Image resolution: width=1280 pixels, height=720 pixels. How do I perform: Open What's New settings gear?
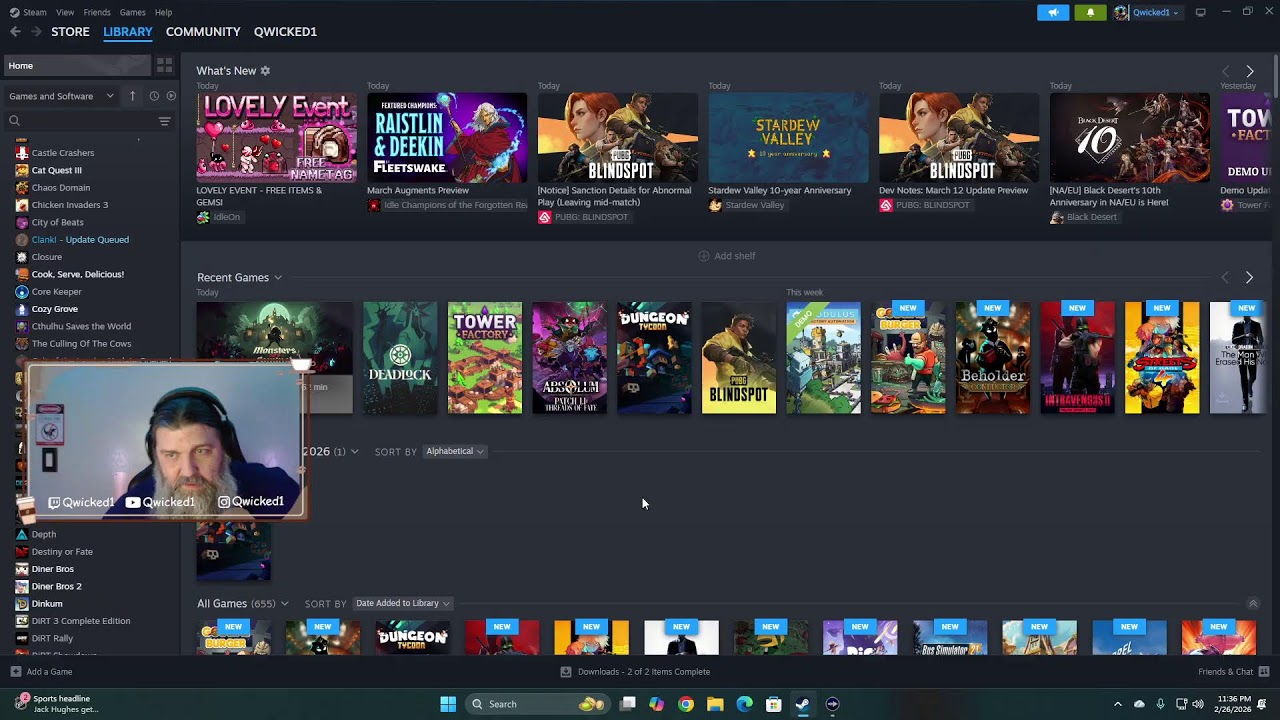(265, 71)
